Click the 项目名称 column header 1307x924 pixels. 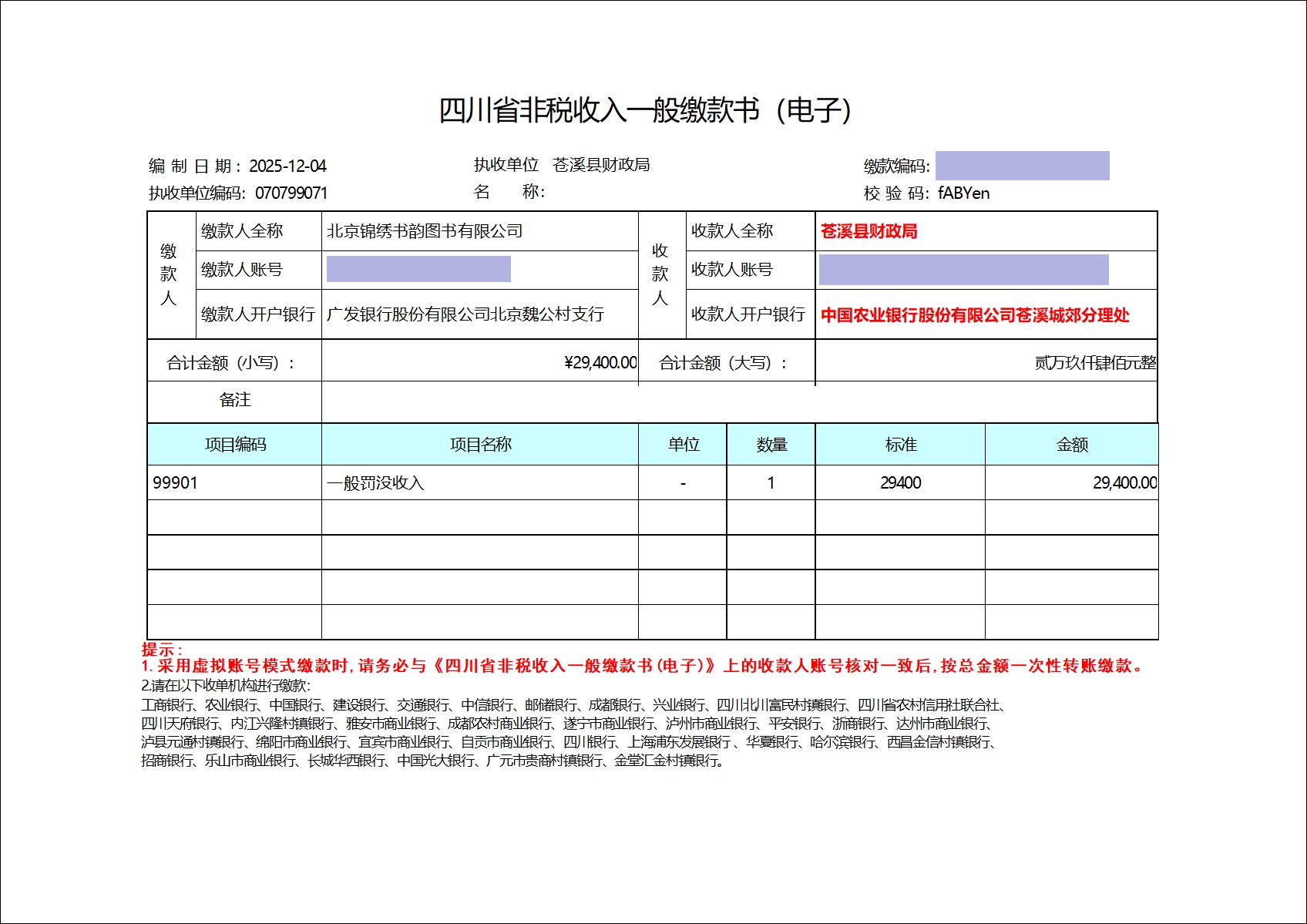click(x=480, y=445)
